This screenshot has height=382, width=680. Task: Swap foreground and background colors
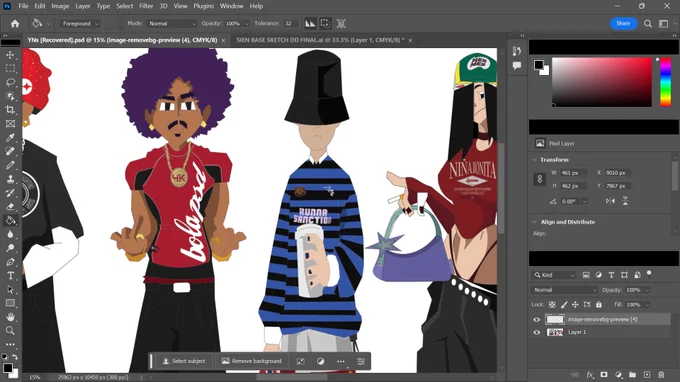pyautogui.click(x=15, y=357)
